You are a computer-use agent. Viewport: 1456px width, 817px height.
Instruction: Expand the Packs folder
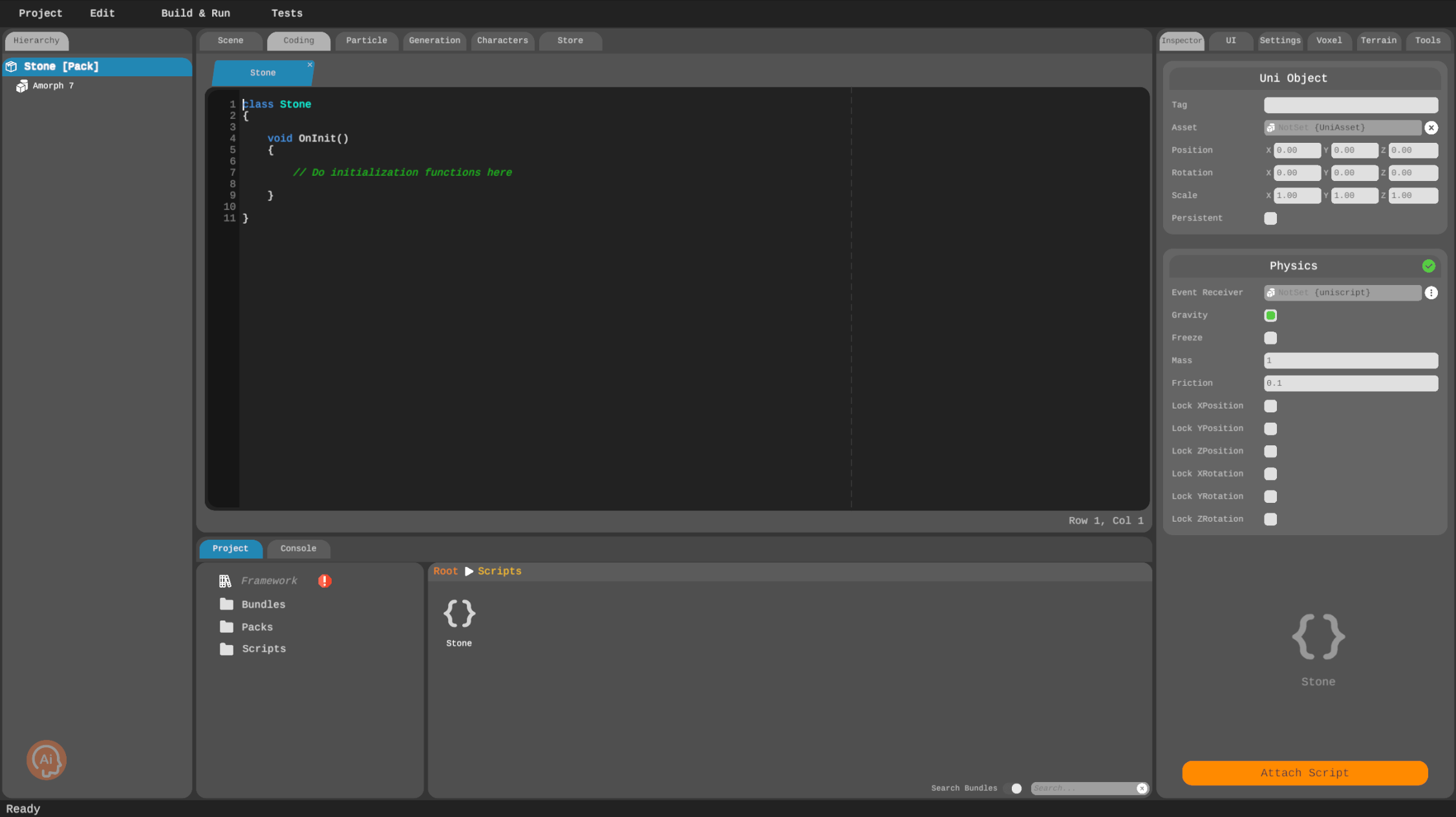pos(257,626)
